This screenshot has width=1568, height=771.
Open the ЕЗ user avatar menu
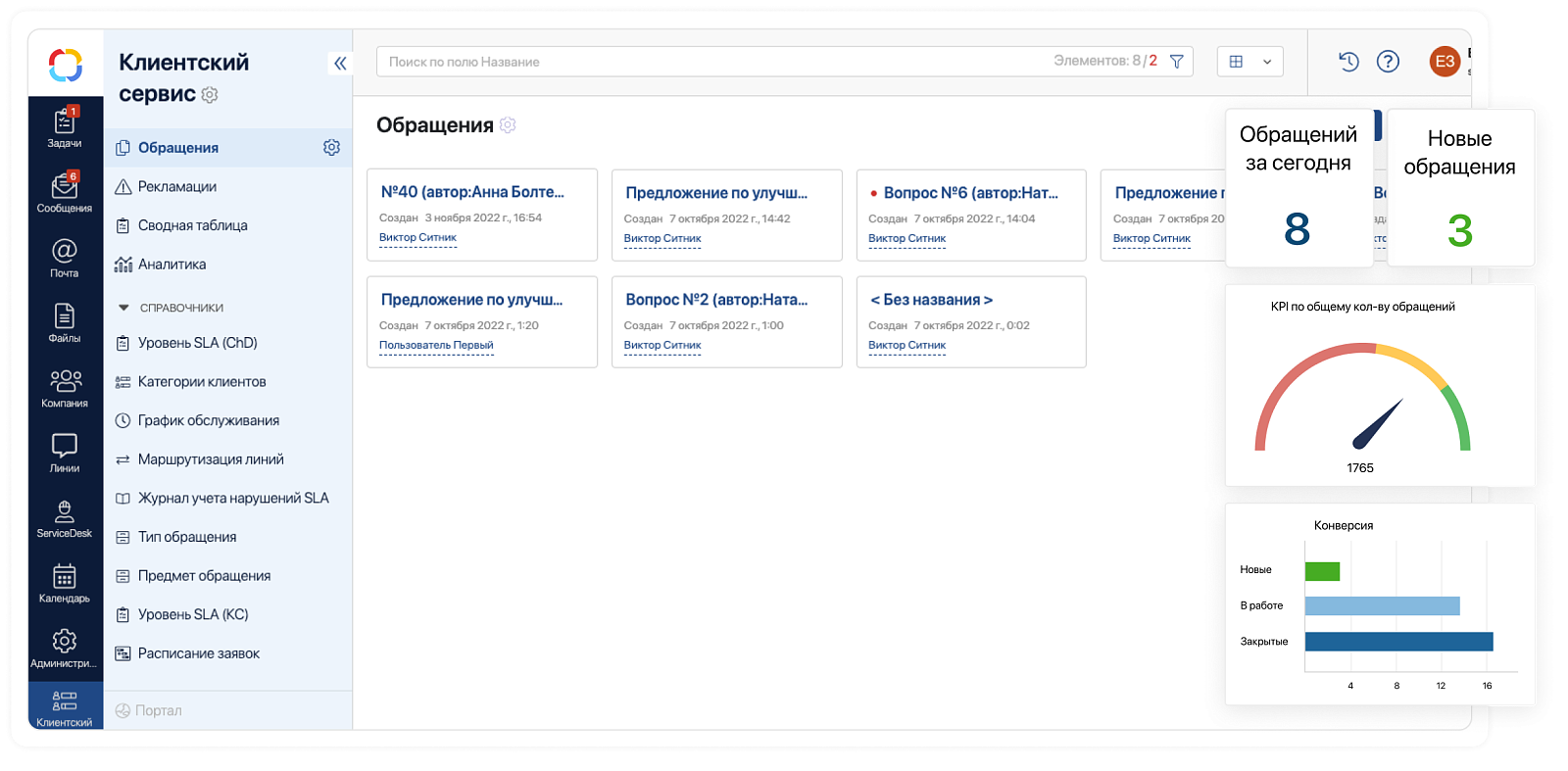pos(1445,62)
